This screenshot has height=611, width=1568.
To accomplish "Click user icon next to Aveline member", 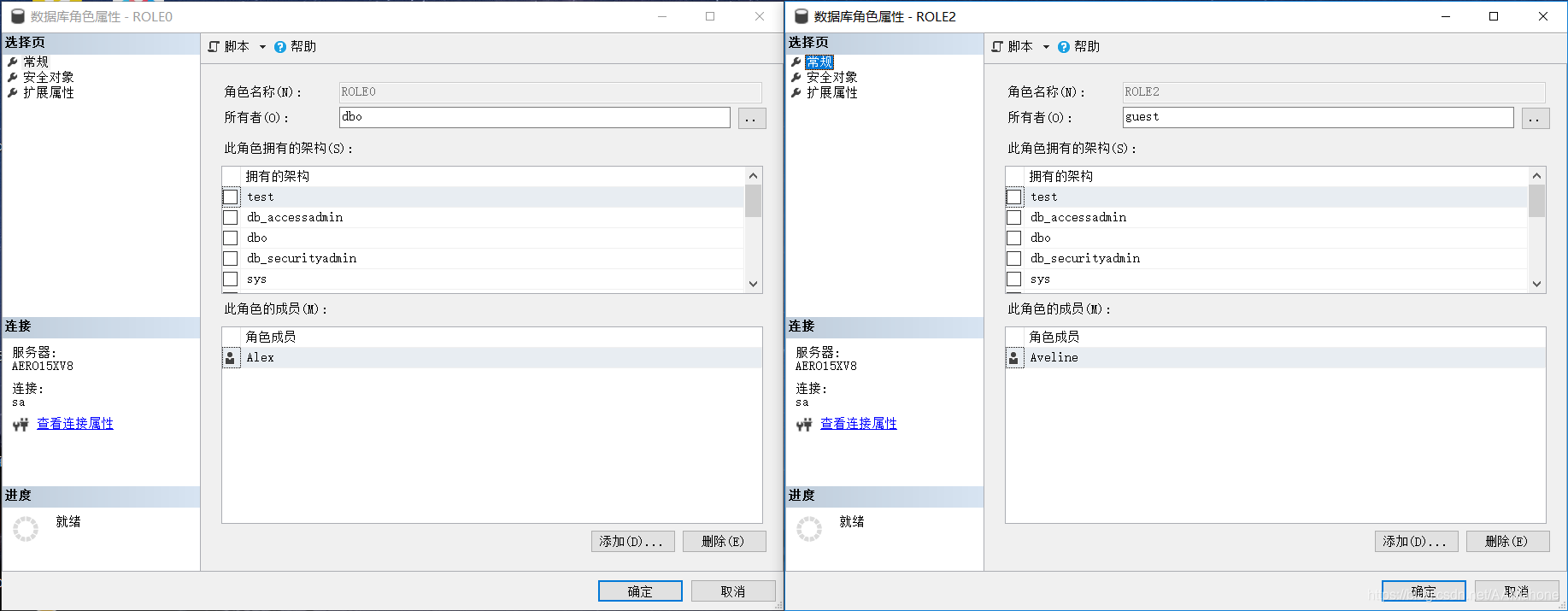I will pyautogui.click(x=1013, y=358).
